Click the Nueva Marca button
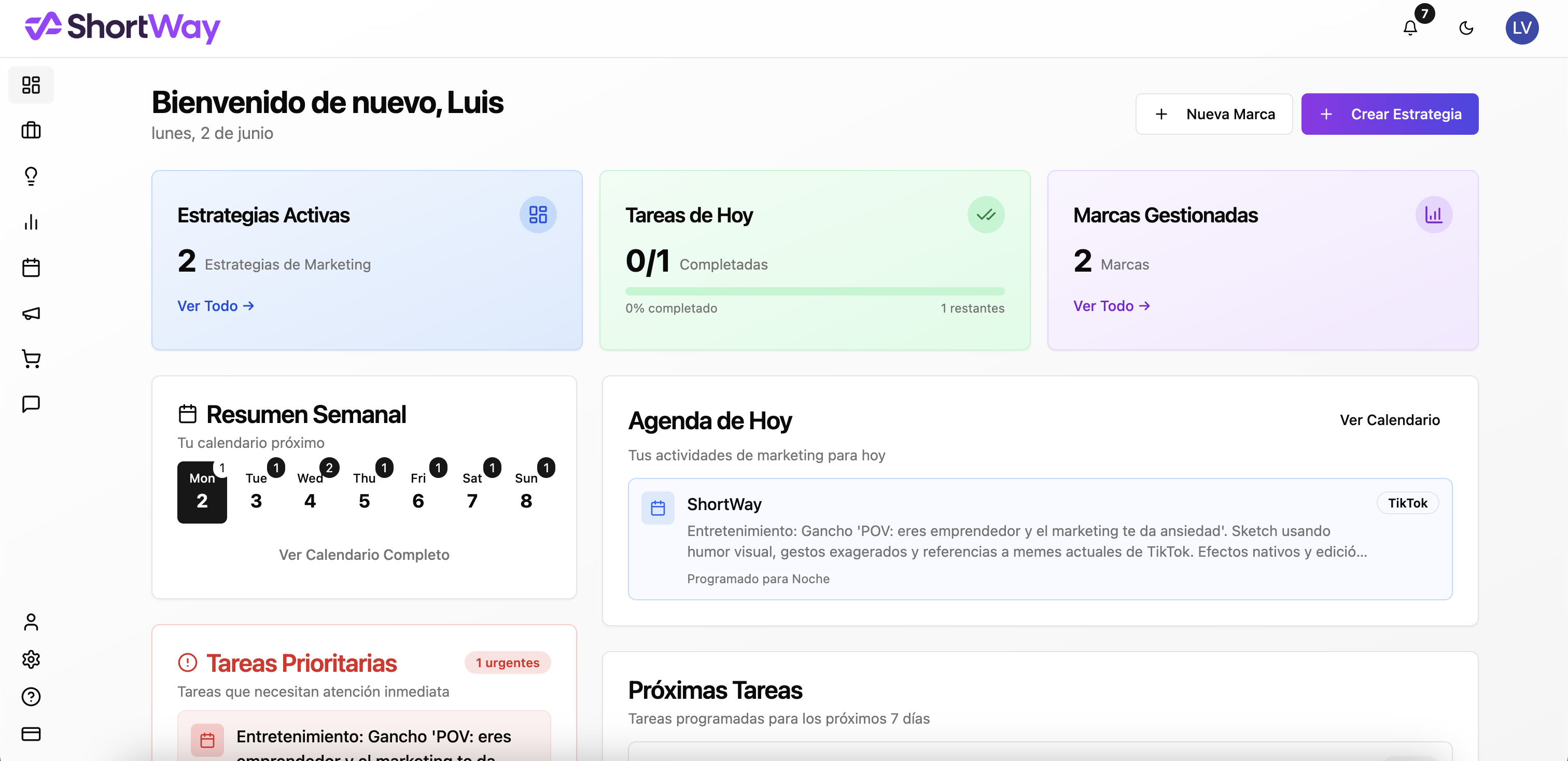 [1214, 114]
